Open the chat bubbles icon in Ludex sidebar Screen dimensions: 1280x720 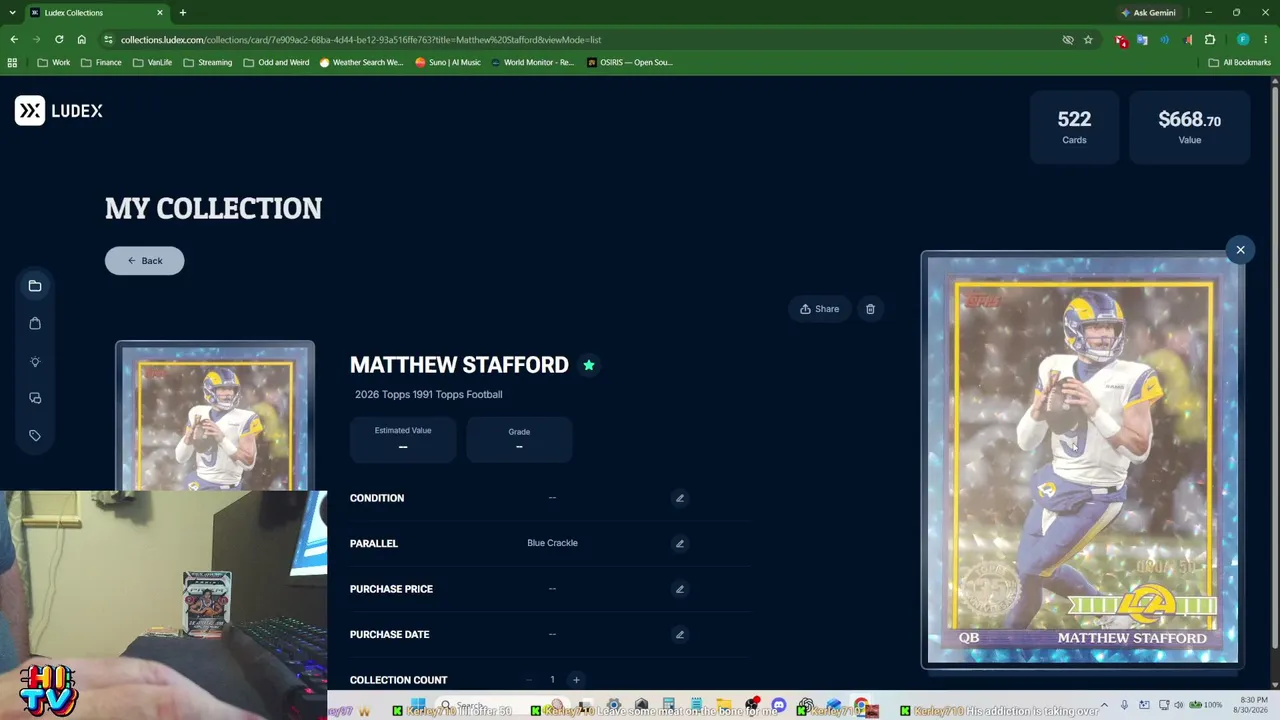tap(35, 398)
